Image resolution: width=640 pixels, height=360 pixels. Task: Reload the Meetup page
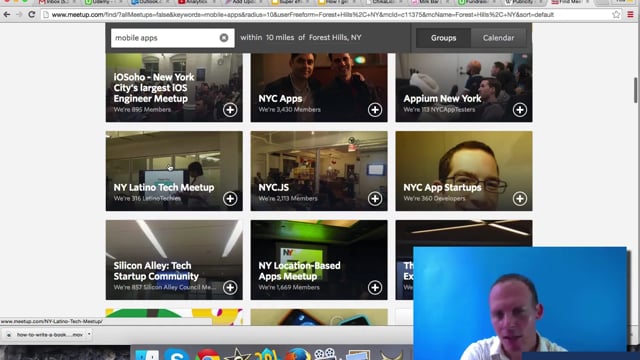31,15
